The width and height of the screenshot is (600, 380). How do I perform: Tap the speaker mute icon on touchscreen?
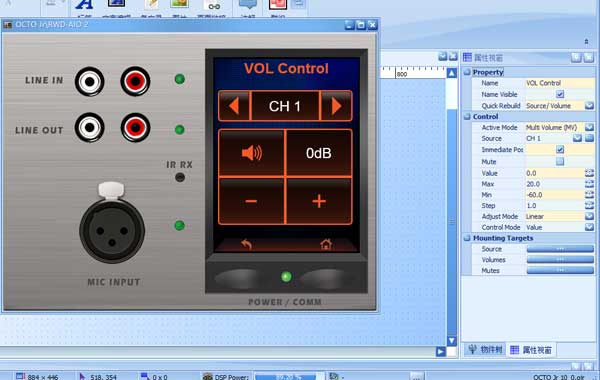point(251,153)
